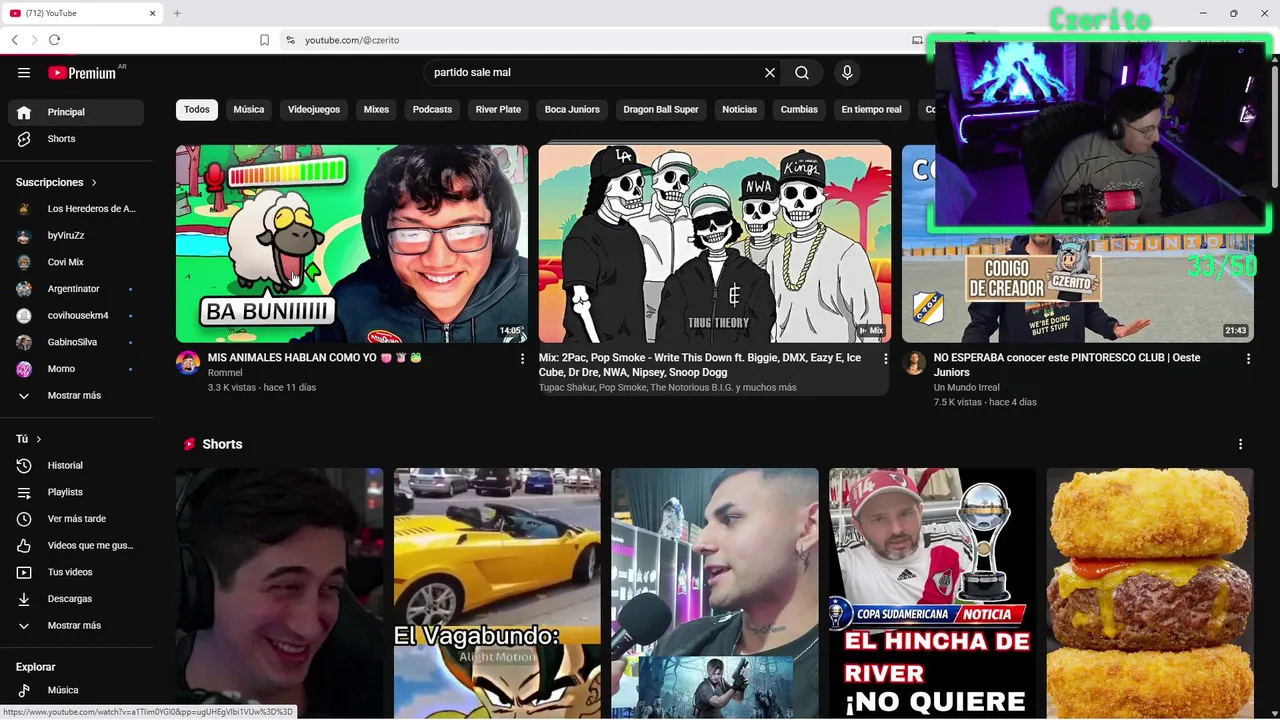
Task: Open NO ESPERABA conocer este PINTORESCO CLUB
Action: point(1067,365)
